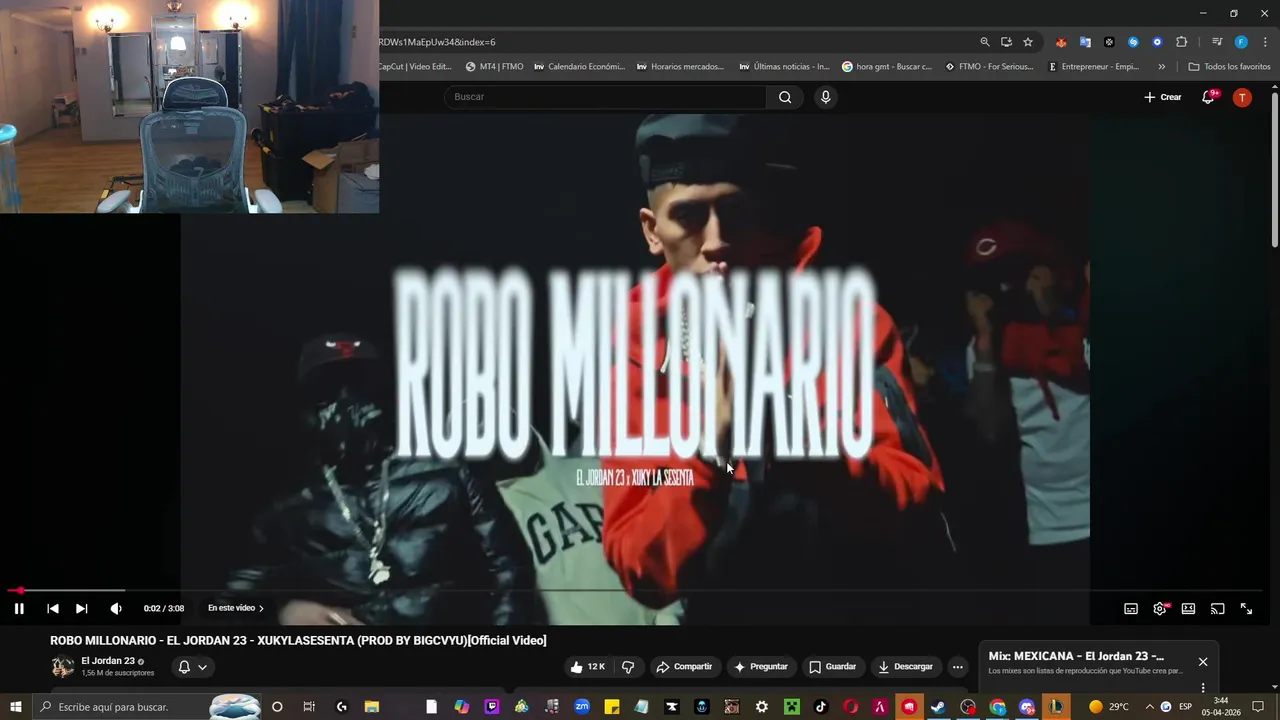Open the Horarios mercados bookmark
1280x720 pixels.
click(x=680, y=67)
